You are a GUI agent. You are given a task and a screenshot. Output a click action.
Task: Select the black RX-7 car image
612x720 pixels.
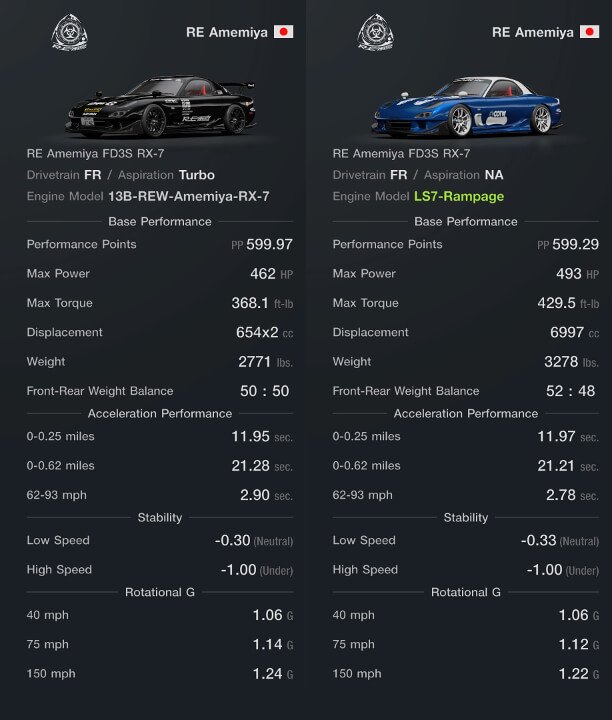pyautogui.click(x=161, y=107)
